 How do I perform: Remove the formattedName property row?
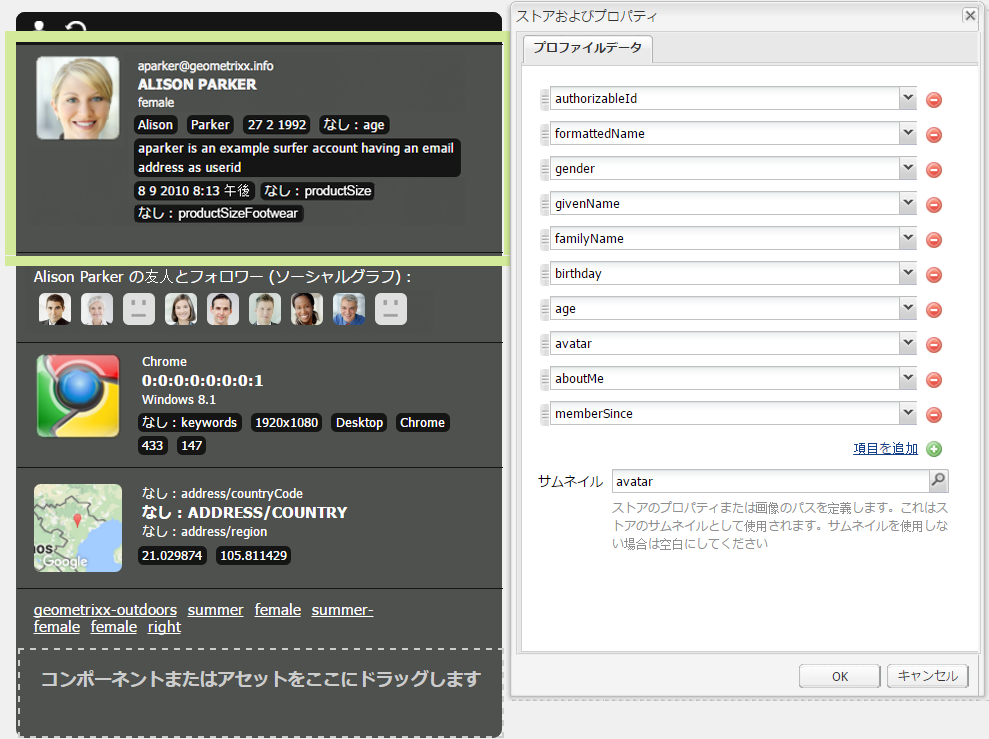point(933,135)
